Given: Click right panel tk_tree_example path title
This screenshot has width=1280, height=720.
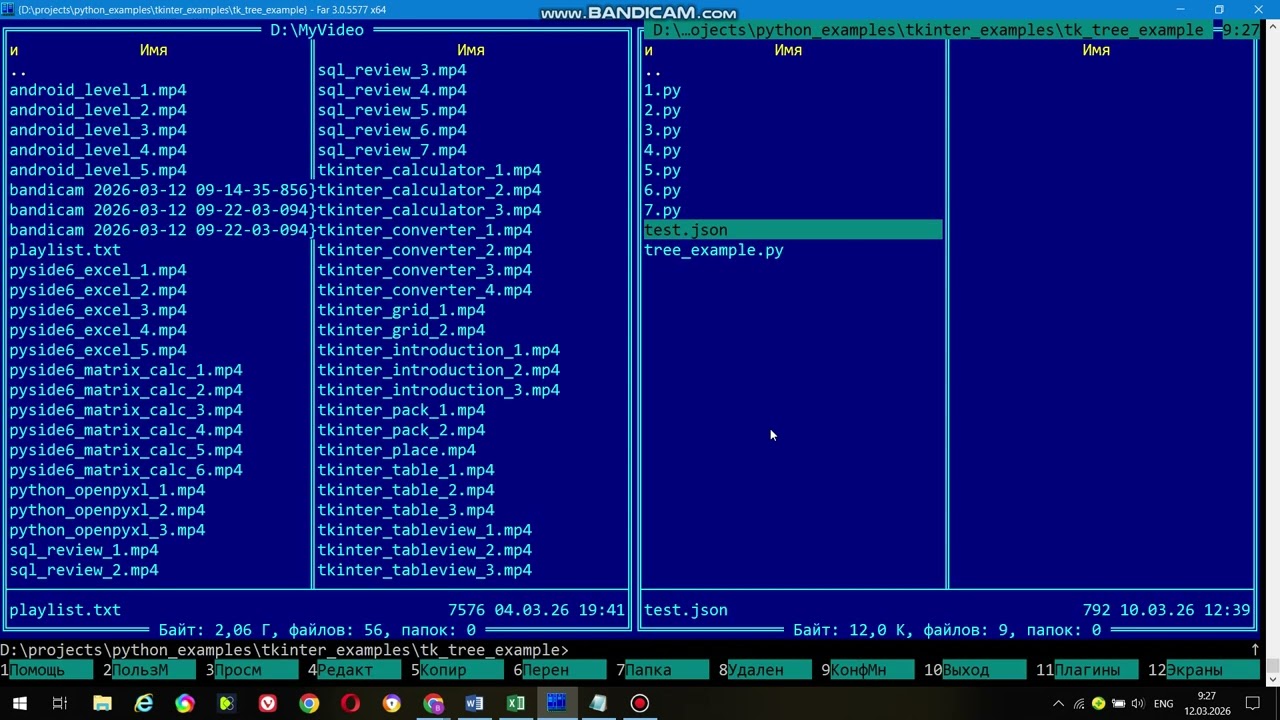Looking at the screenshot, I should coord(928,30).
